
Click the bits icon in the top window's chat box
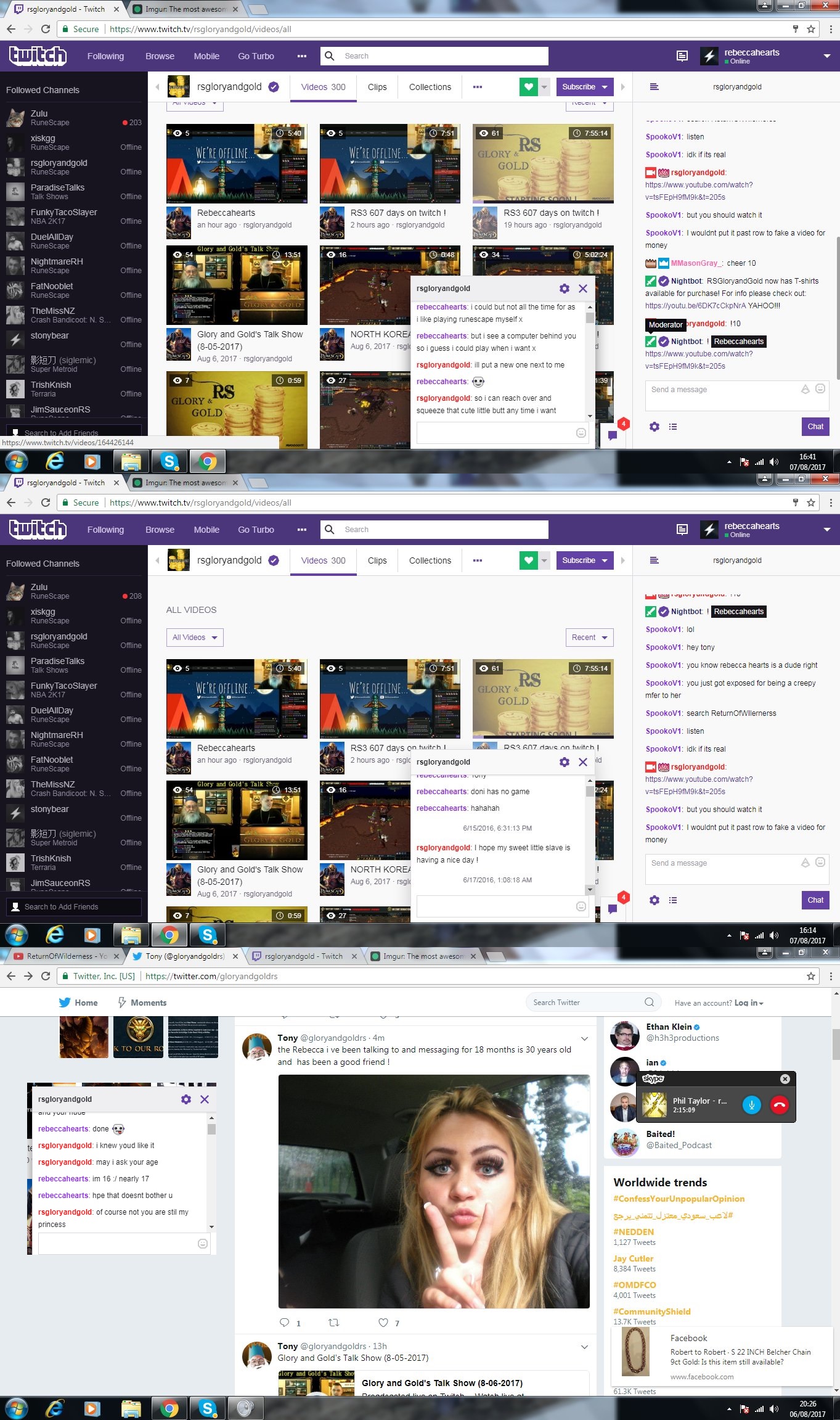[x=805, y=389]
